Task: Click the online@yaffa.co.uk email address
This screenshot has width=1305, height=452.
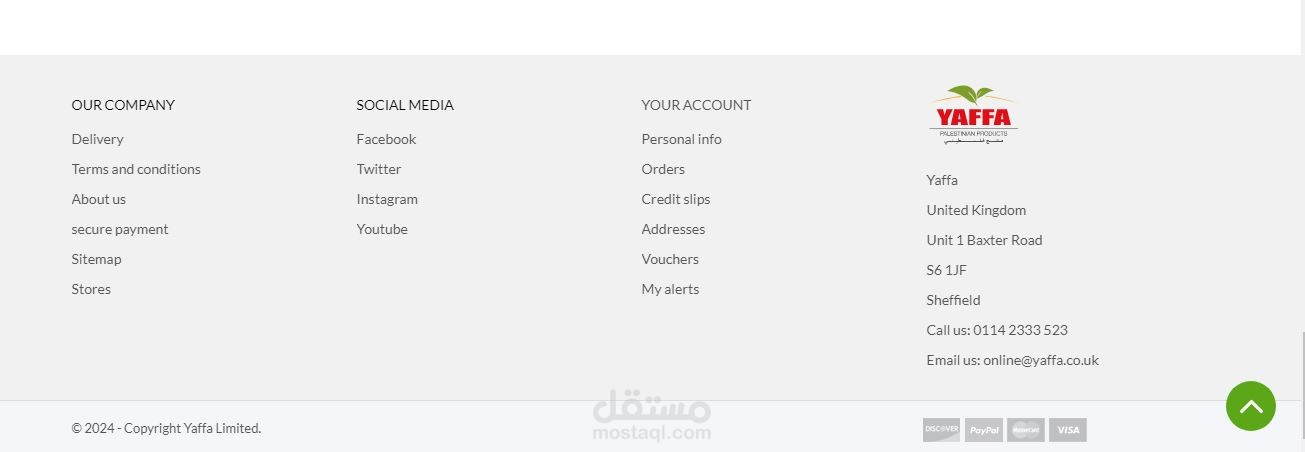Action: [1040, 360]
